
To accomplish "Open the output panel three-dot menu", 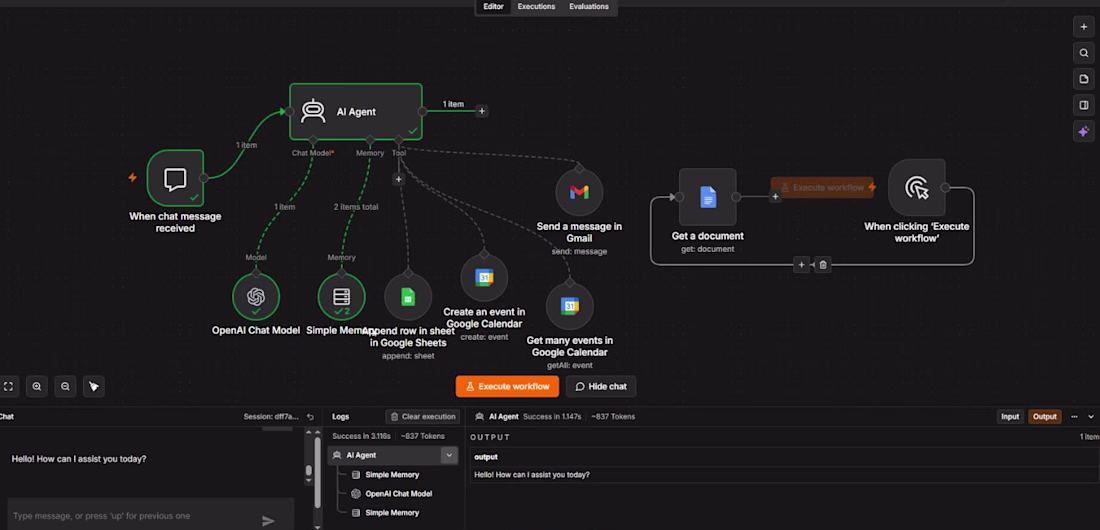I will (x=1074, y=416).
